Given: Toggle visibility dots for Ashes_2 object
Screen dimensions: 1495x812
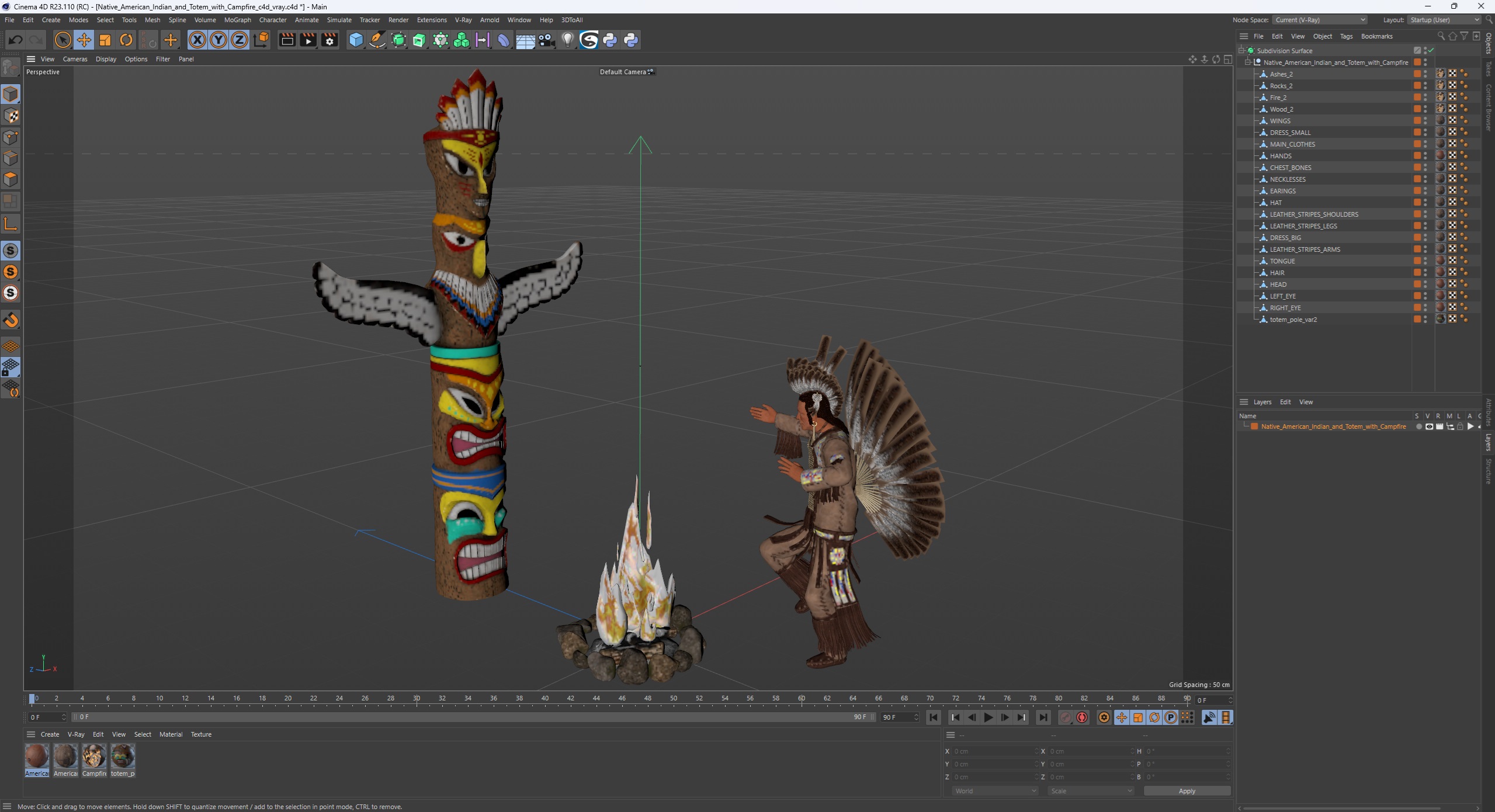Looking at the screenshot, I should pyautogui.click(x=1425, y=74).
